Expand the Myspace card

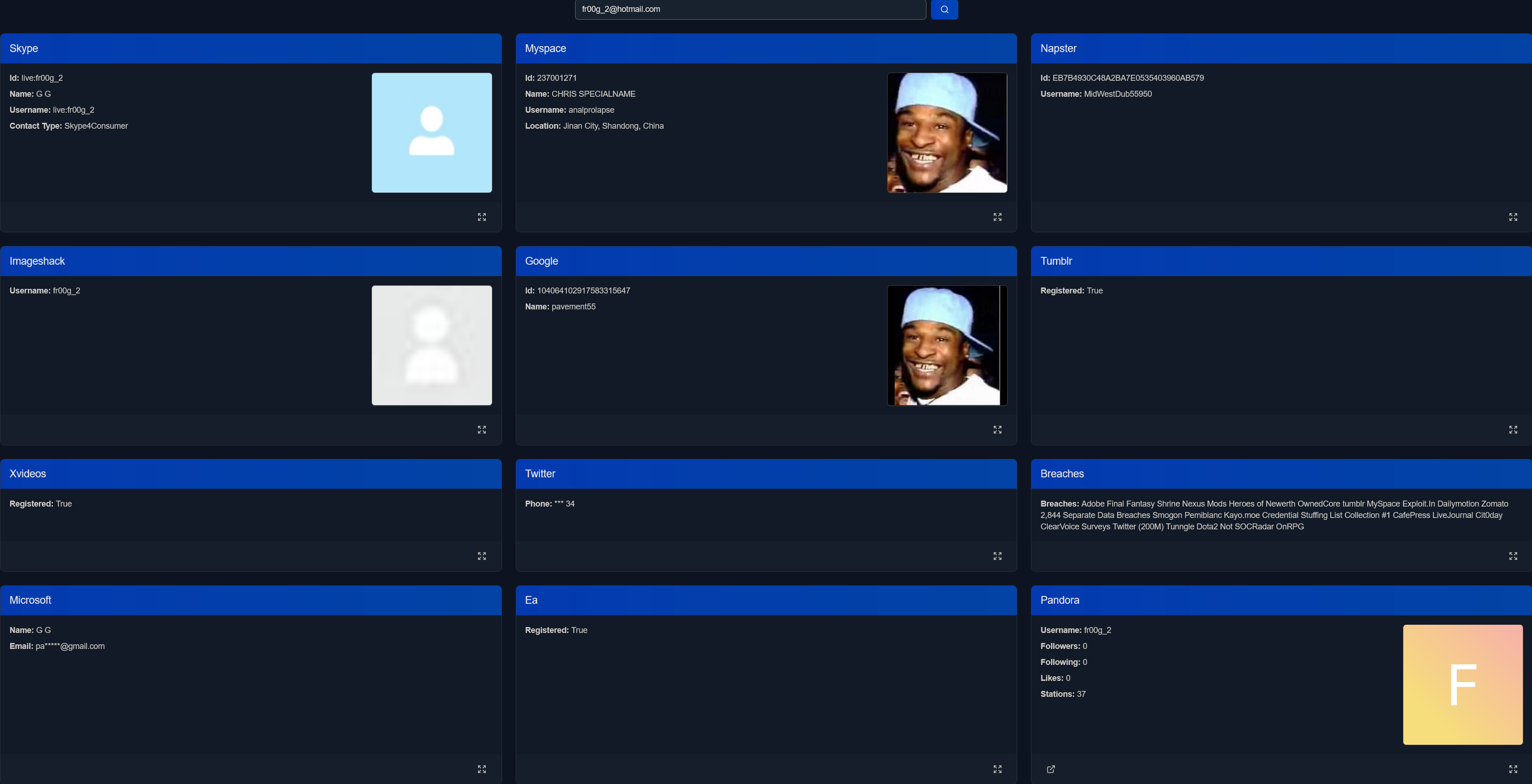[997, 217]
